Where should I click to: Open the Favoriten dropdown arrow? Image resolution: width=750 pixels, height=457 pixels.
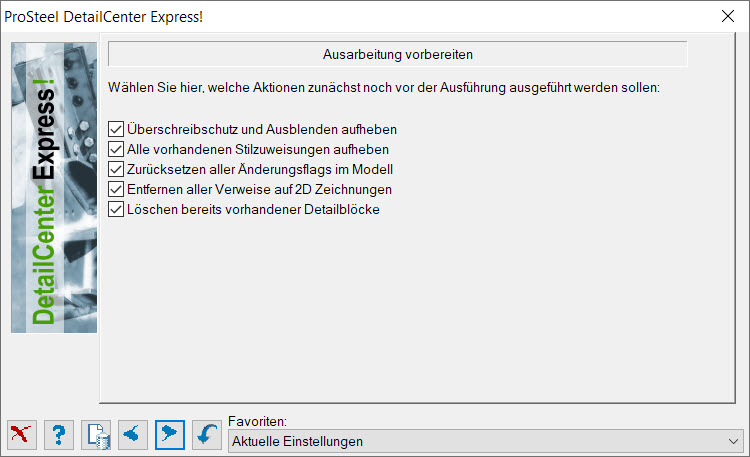pyautogui.click(x=733, y=441)
